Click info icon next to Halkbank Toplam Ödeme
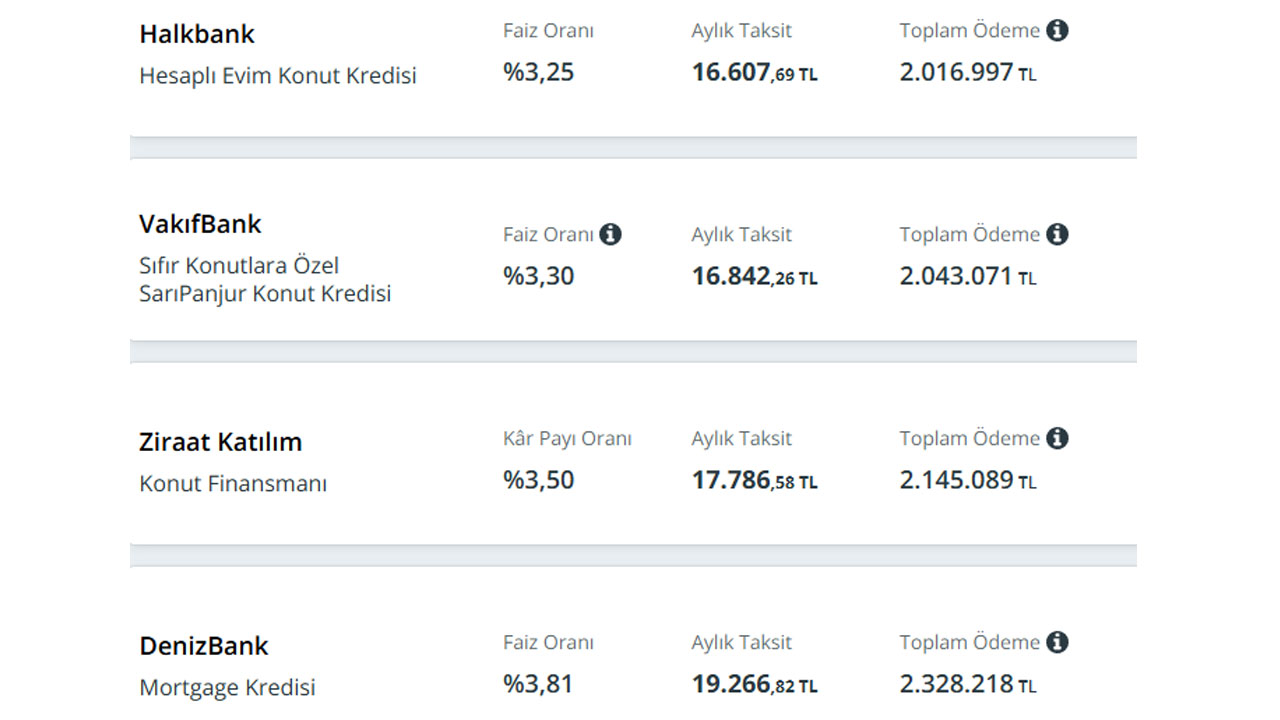 pyautogui.click(x=1057, y=30)
